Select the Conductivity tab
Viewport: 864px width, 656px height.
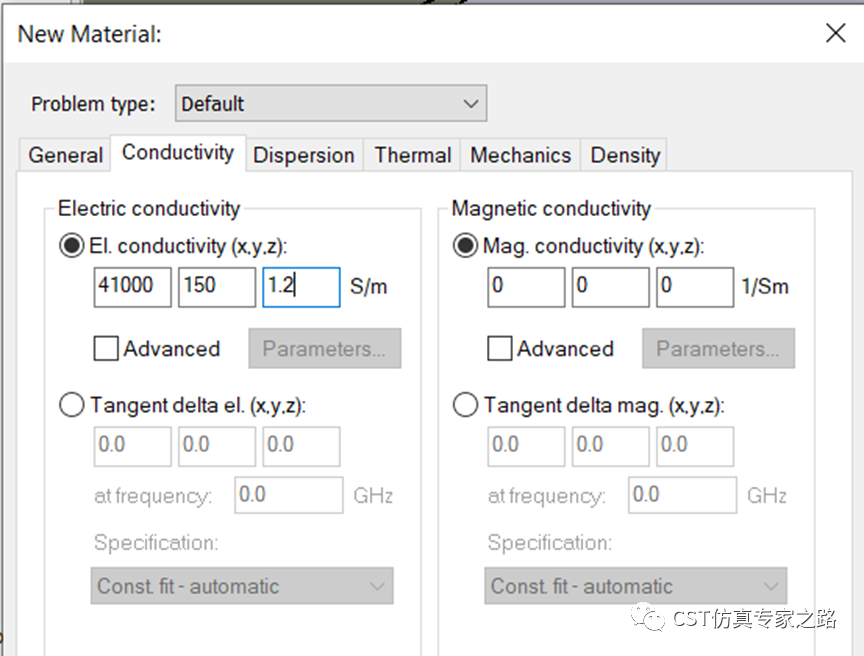178,153
